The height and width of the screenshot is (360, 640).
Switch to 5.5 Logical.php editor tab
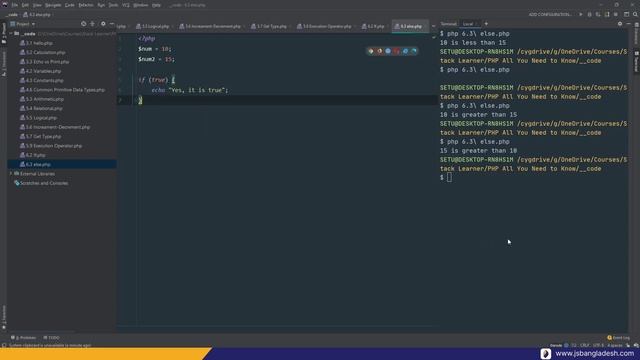153,27
